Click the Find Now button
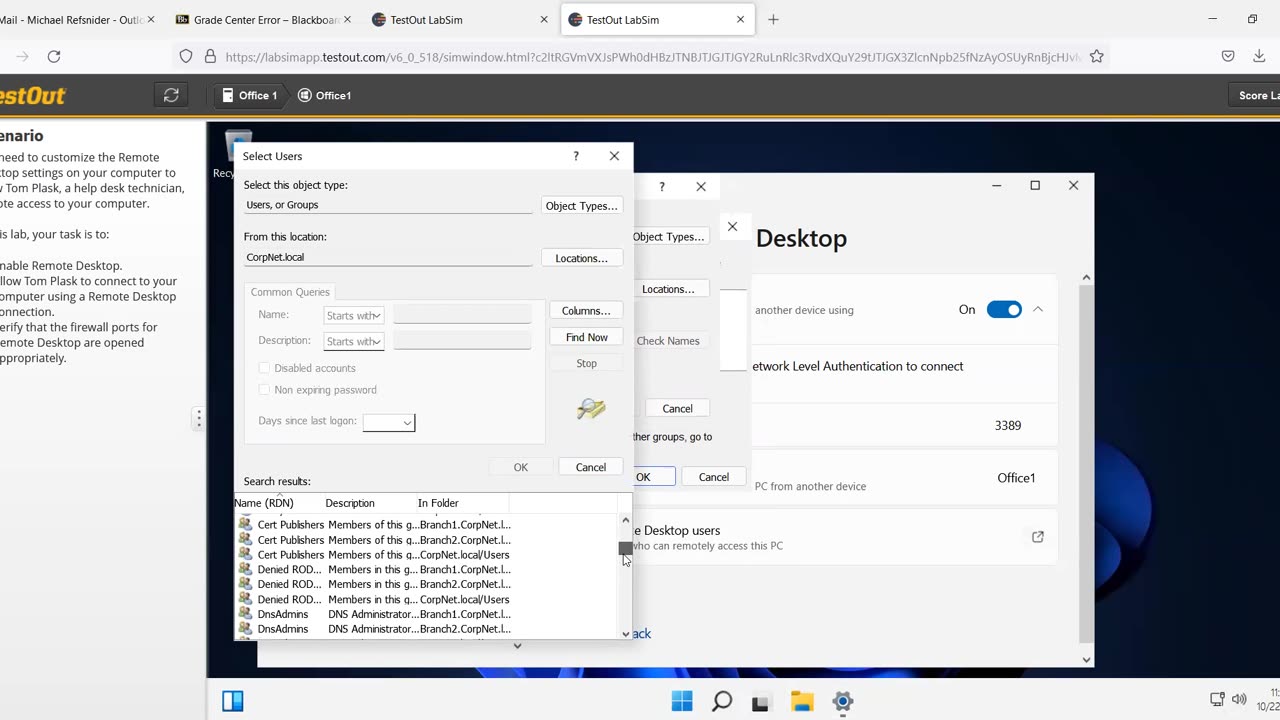This screenshot has height=720, width=1280. (x=586, y=337)
